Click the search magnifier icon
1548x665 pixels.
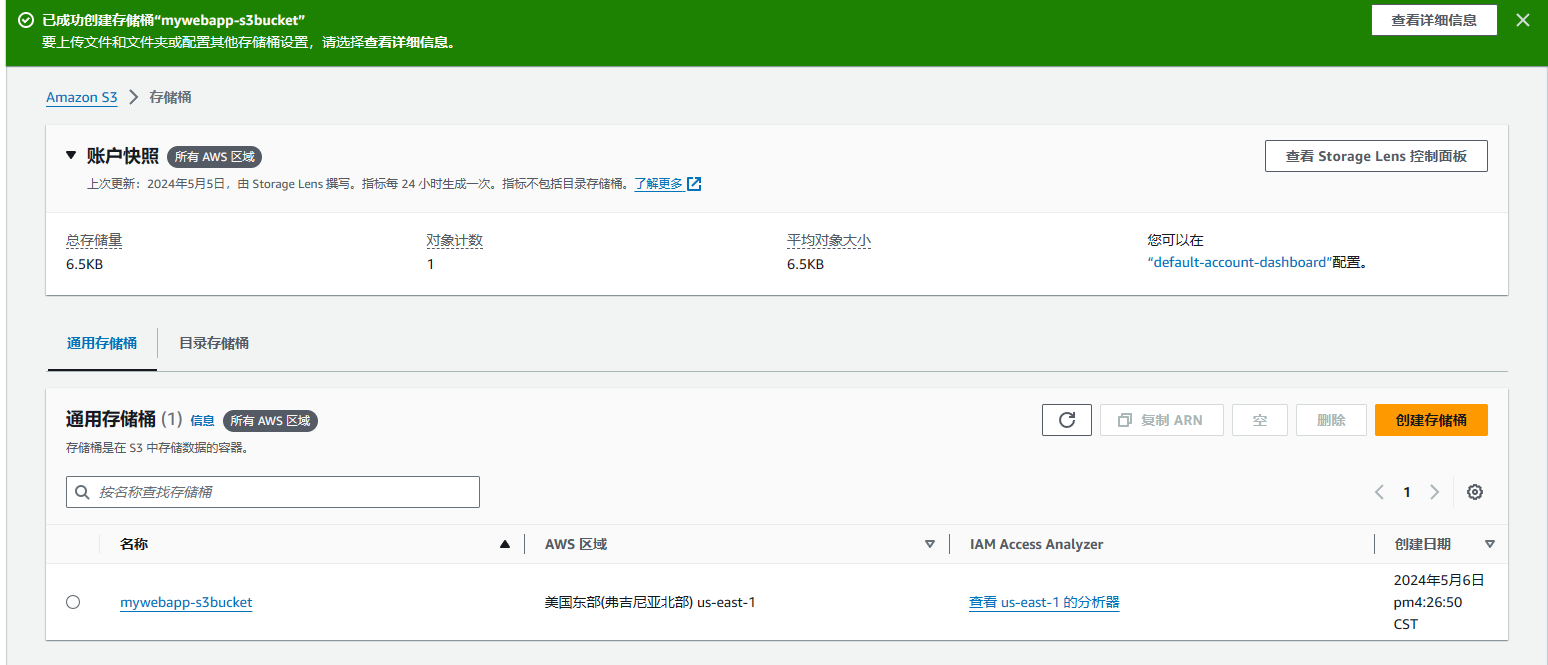(x=82, y=492)
